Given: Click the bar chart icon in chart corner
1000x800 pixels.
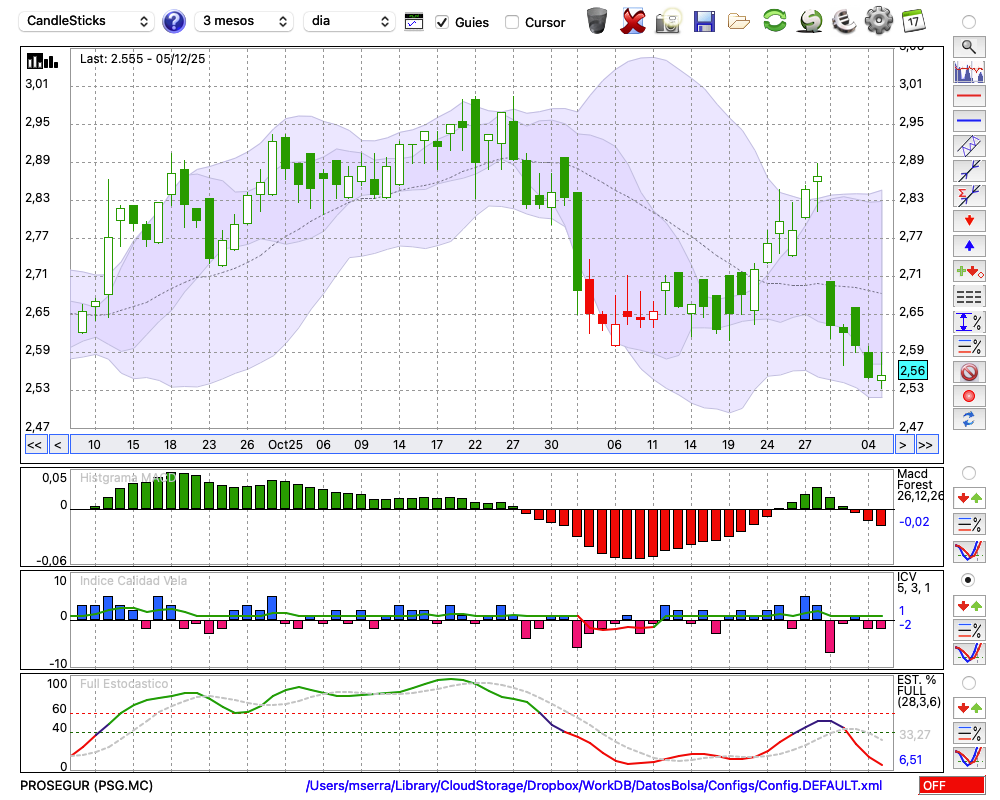Looking at the screenshot, I should pyautogui.click(x=42, y=61).
